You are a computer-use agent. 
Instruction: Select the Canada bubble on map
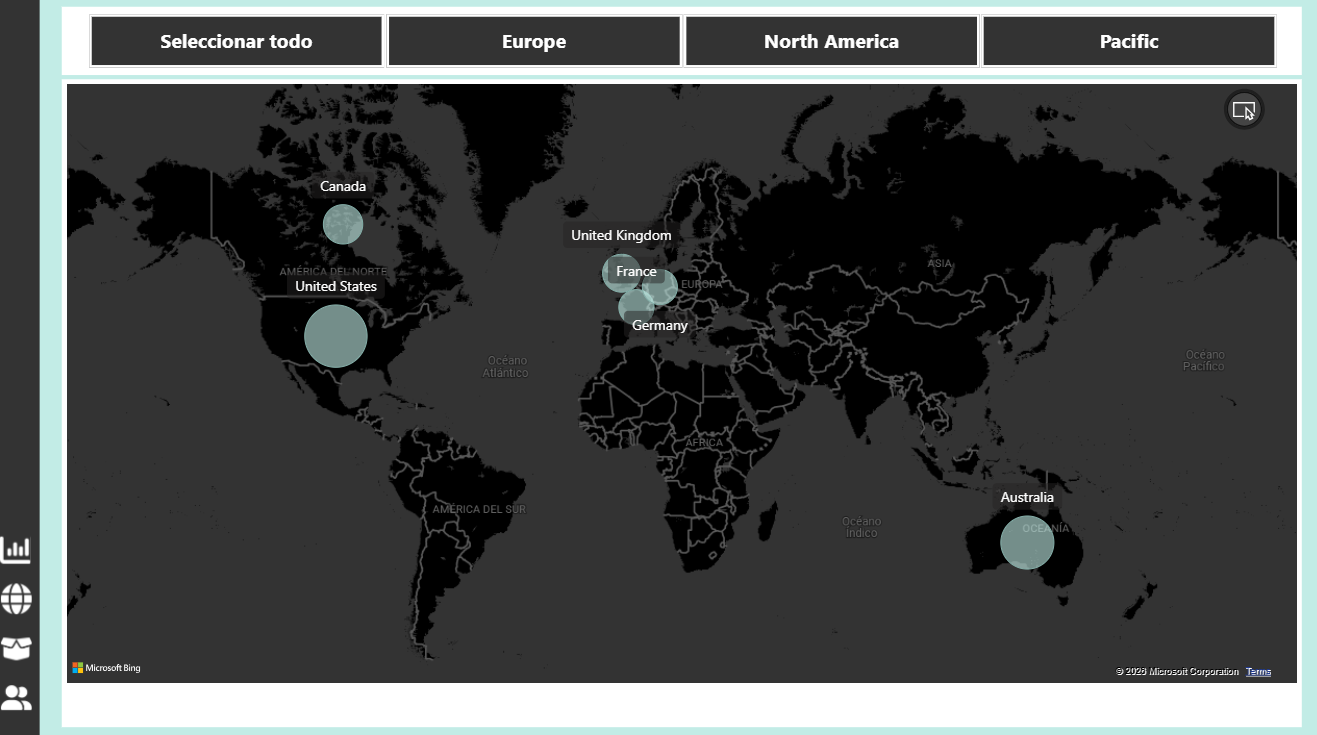click(x=343, y=224)
